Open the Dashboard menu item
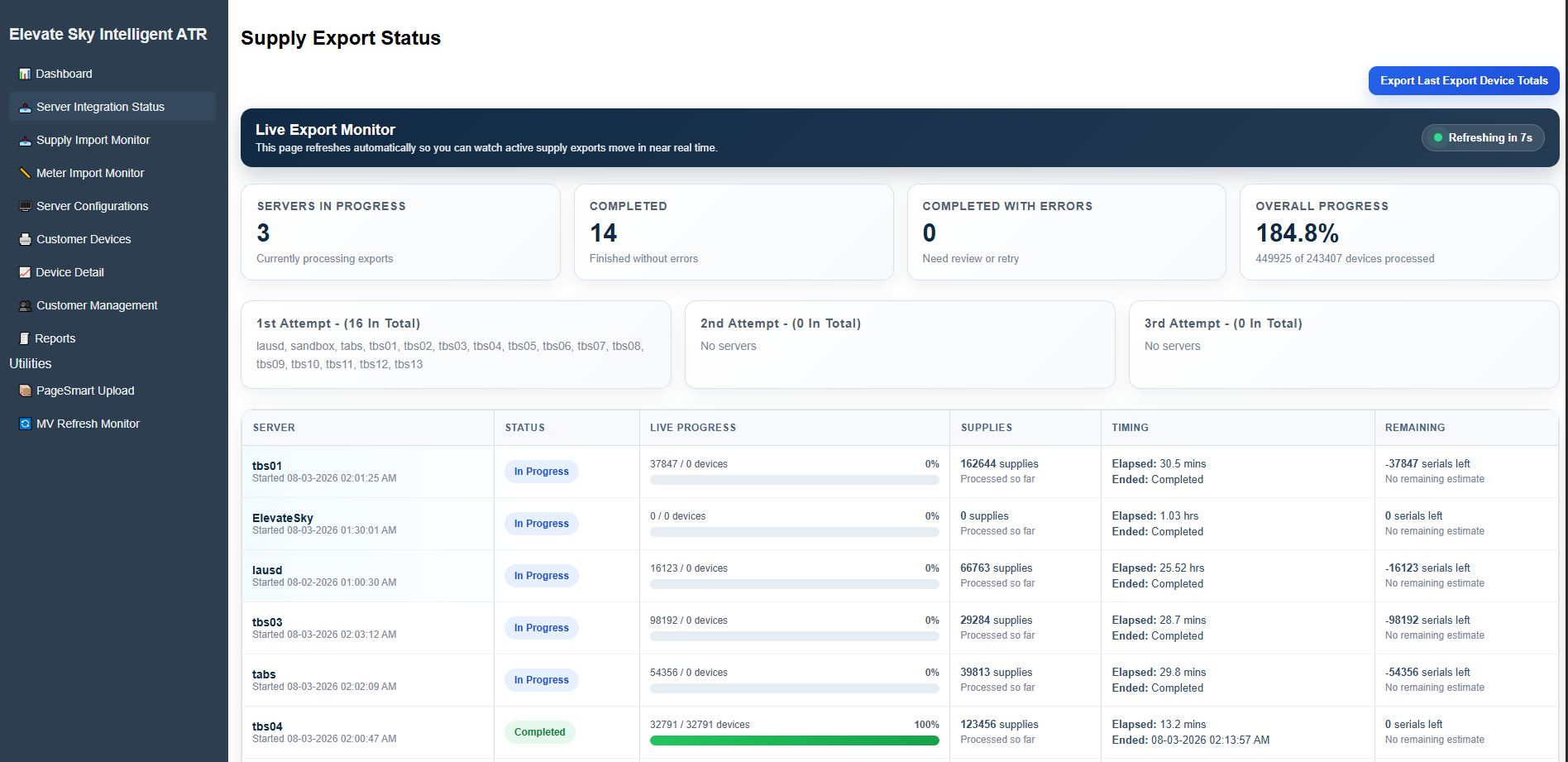 112,74
